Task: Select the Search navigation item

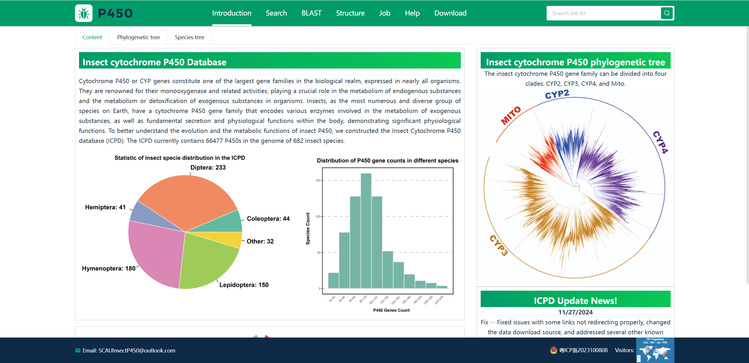Action: click(276, 13)
